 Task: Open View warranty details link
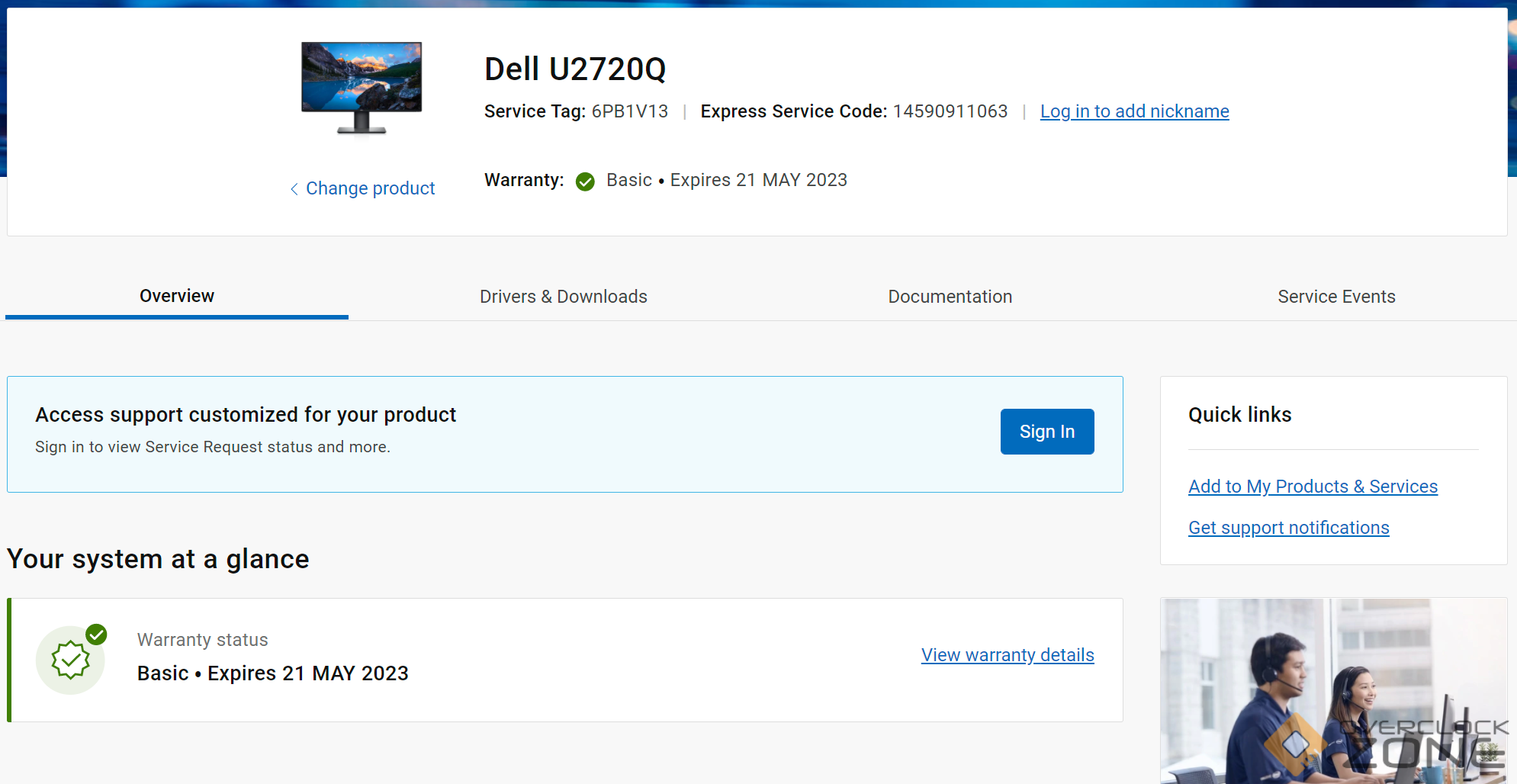click(x=1007, y=655)
